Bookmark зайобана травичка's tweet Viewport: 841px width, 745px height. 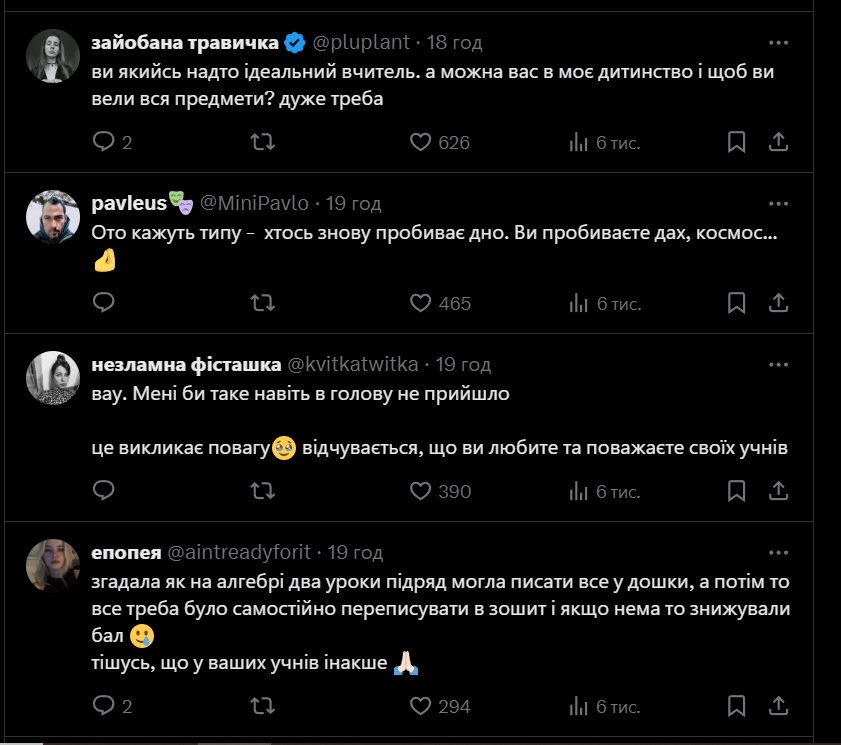pyautogui.click(x=736, y=142)
